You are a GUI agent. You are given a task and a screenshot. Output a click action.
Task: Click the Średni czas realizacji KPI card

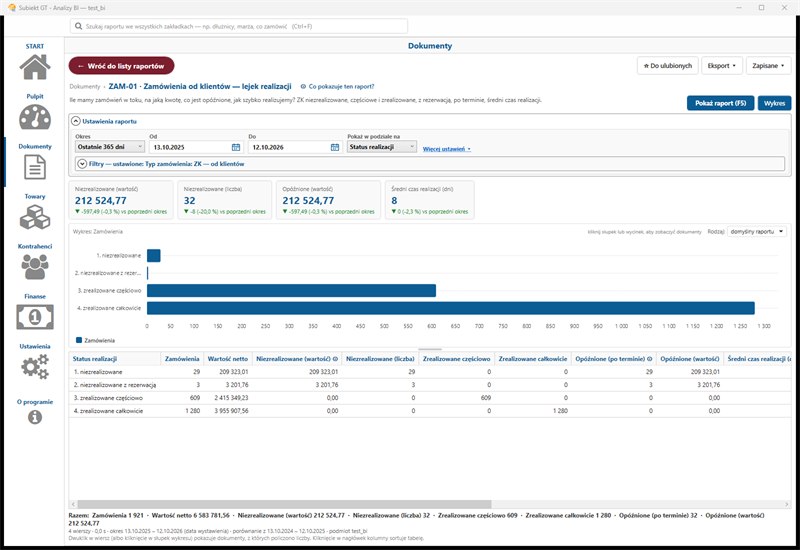pos(430,200)
